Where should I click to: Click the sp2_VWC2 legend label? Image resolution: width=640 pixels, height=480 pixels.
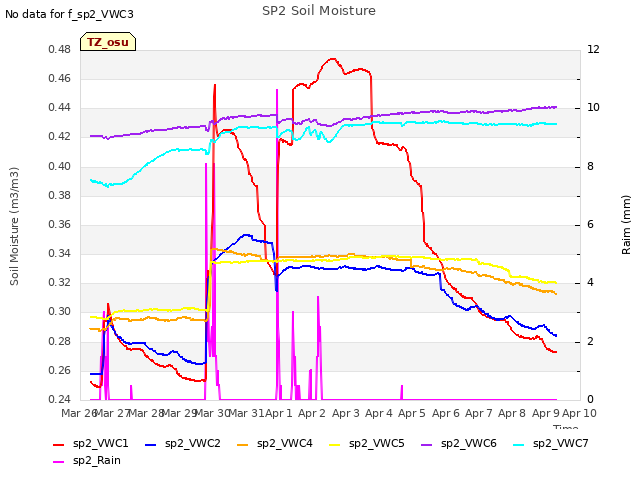pyautogui.click(x=193, y=443)
